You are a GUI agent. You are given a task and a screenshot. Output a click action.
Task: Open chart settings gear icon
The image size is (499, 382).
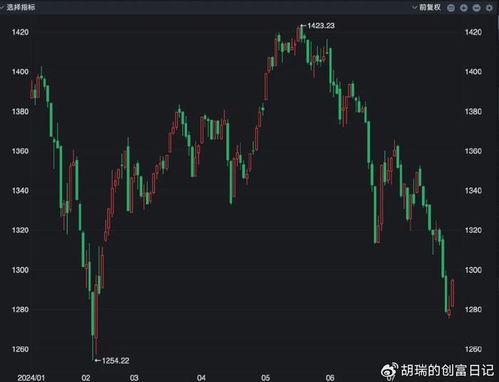point(489,8)
